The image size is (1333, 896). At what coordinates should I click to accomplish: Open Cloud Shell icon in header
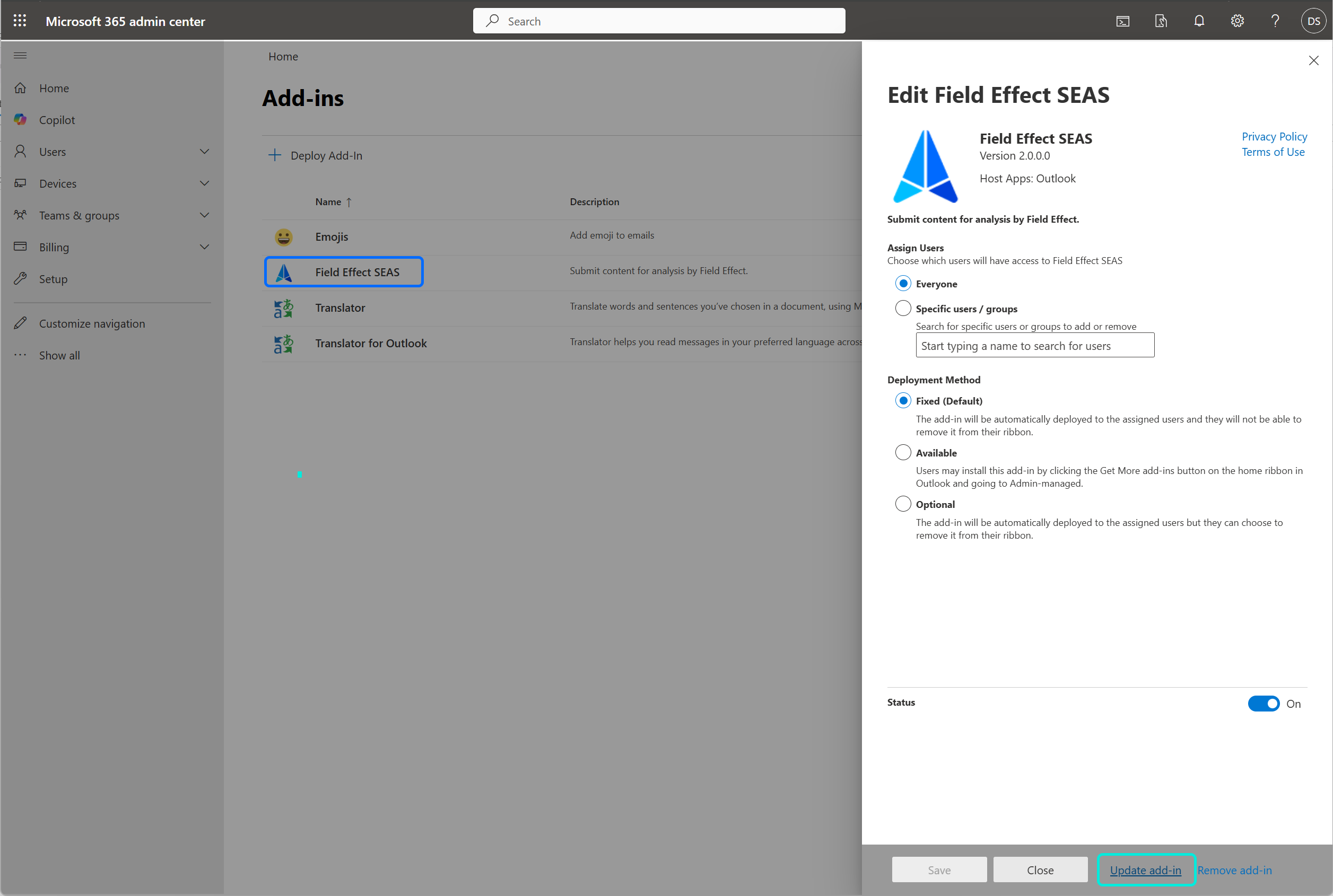pos(1122,21)
